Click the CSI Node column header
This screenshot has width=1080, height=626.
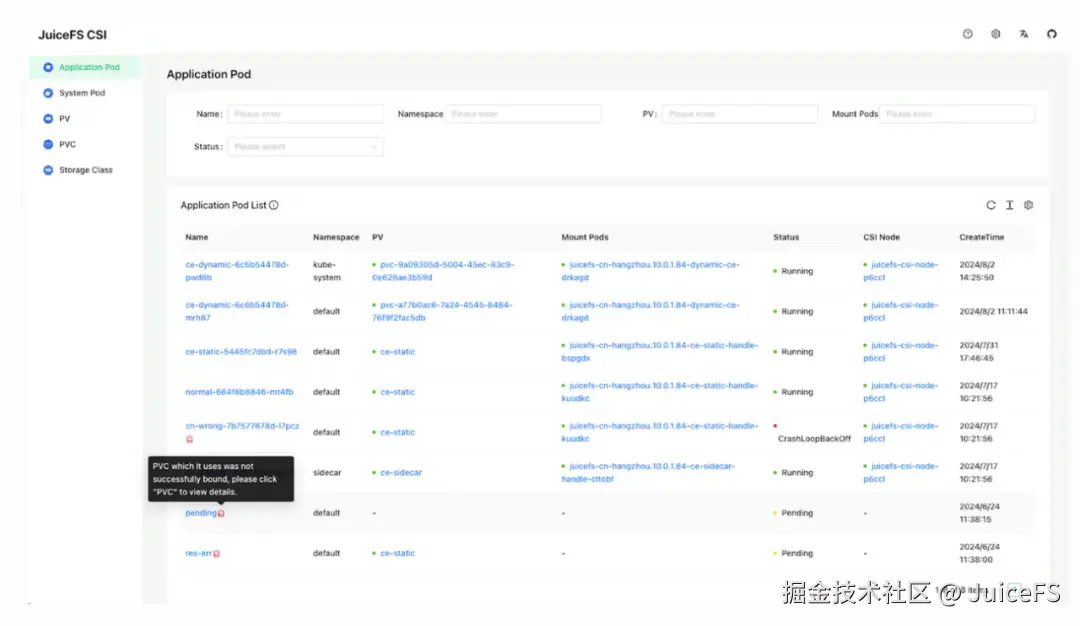coord(882,237)
